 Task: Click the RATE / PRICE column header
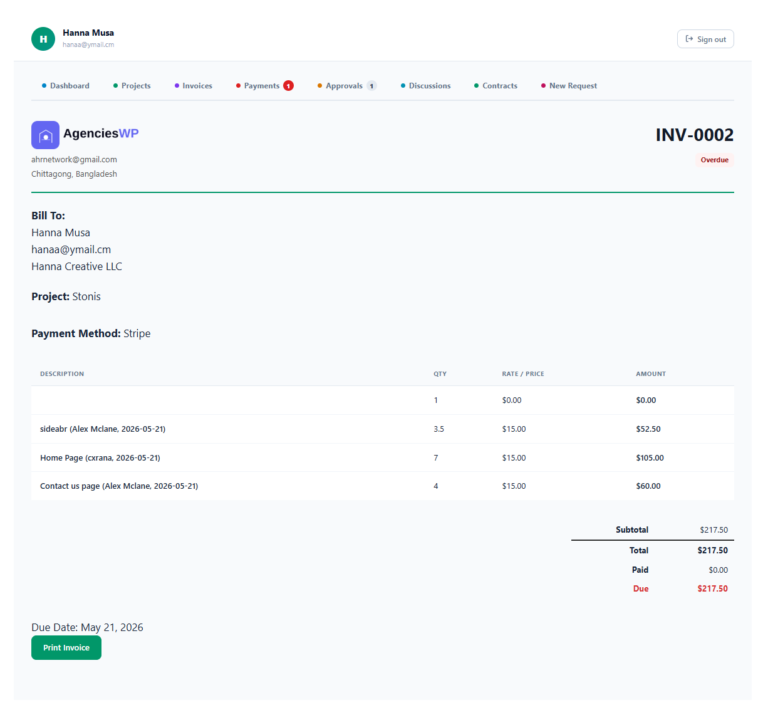click(x=523, y=374)
